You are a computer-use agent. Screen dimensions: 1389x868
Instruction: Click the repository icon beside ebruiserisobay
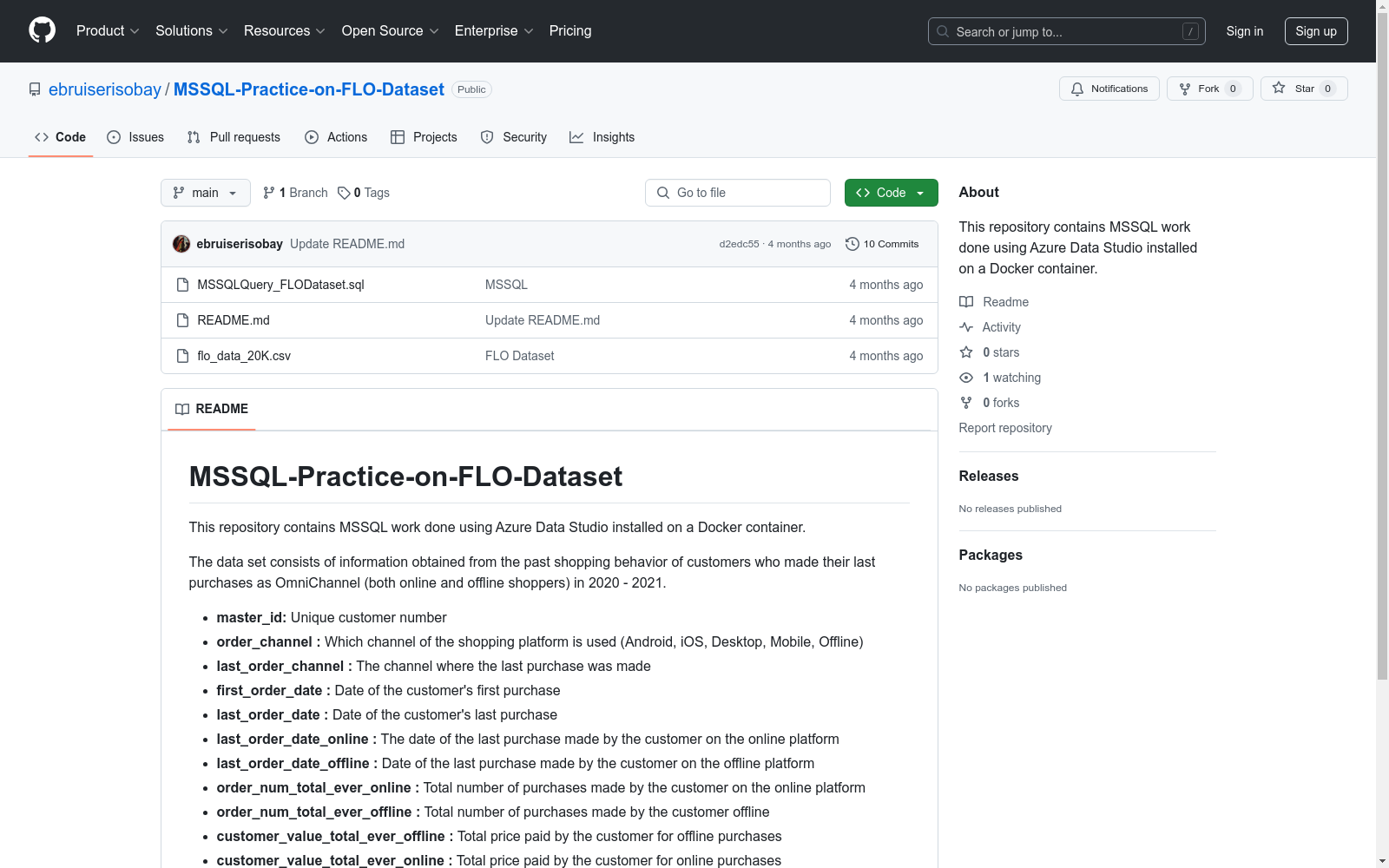(x=35, y=89)
